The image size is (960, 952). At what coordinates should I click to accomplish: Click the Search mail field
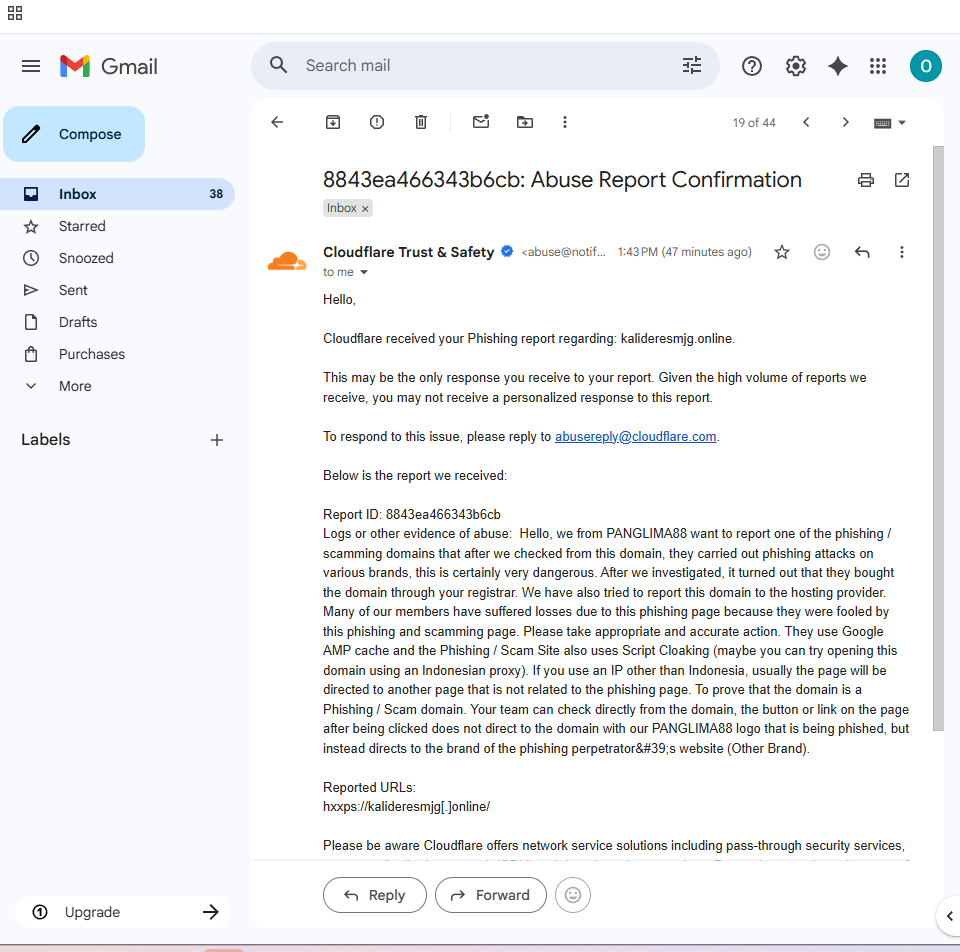point(484,66)
